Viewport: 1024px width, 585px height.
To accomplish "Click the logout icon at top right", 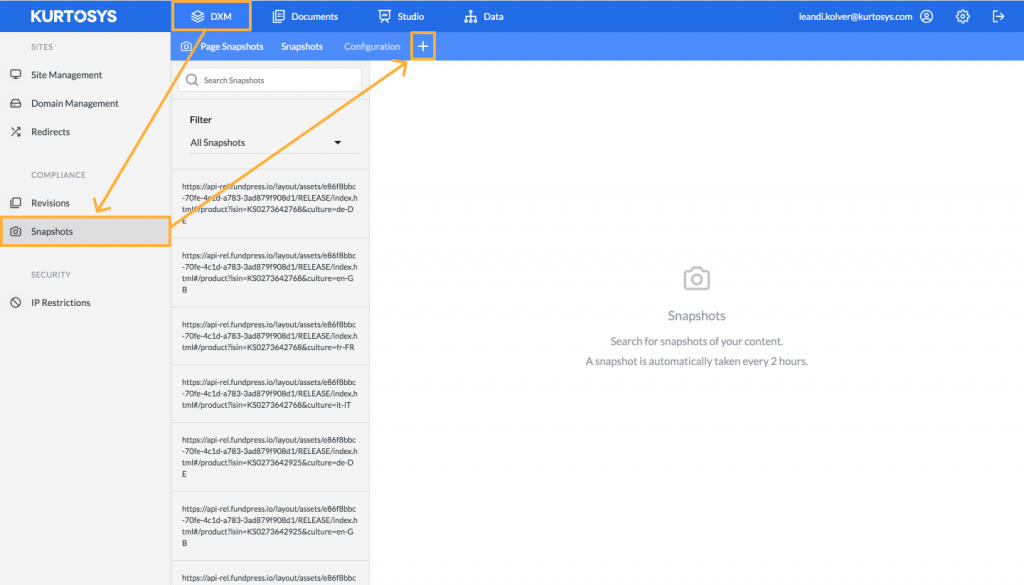I will click(x=998, y=15).
